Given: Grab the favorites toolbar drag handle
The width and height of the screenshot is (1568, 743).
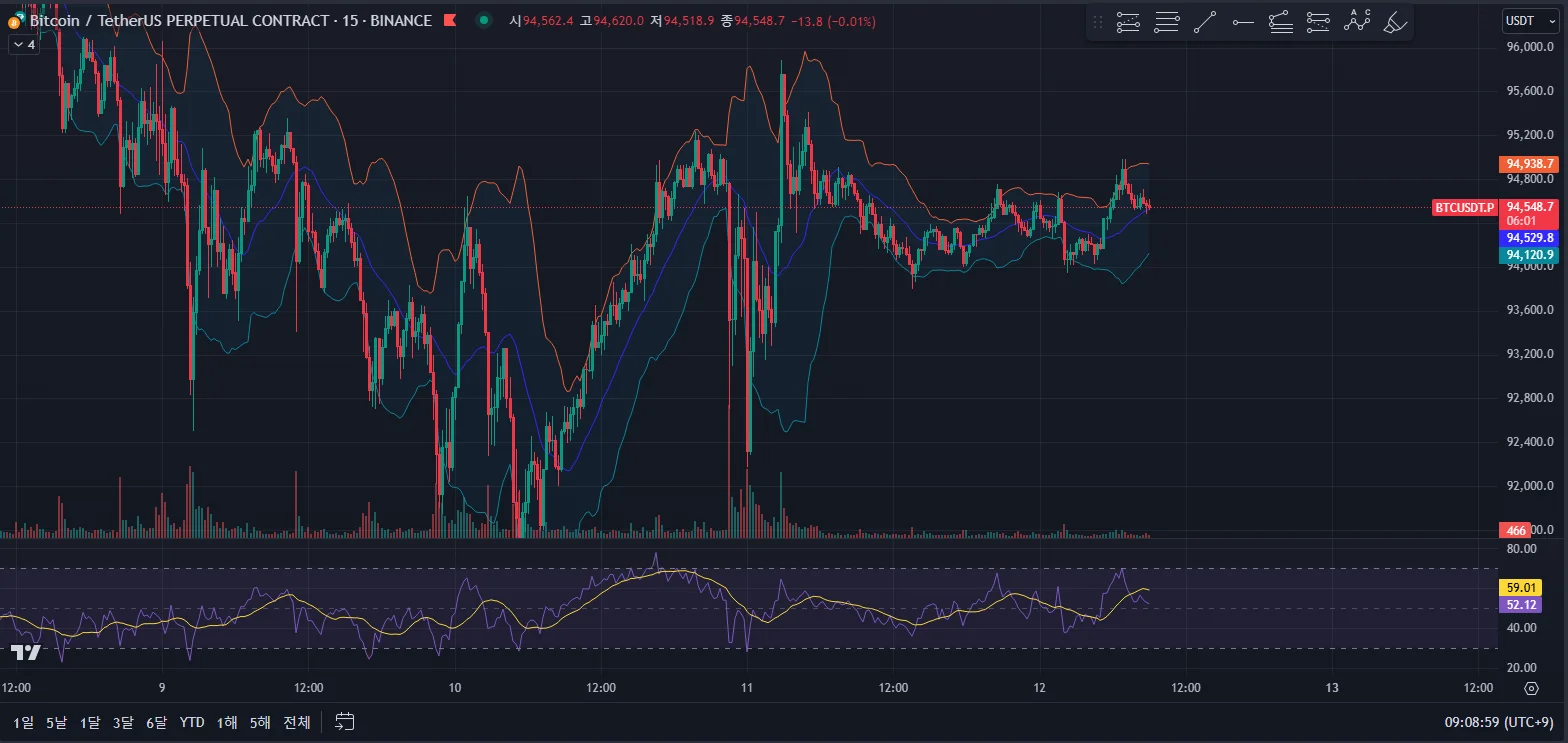Looking at the screenshot, I should (1098, 22).
